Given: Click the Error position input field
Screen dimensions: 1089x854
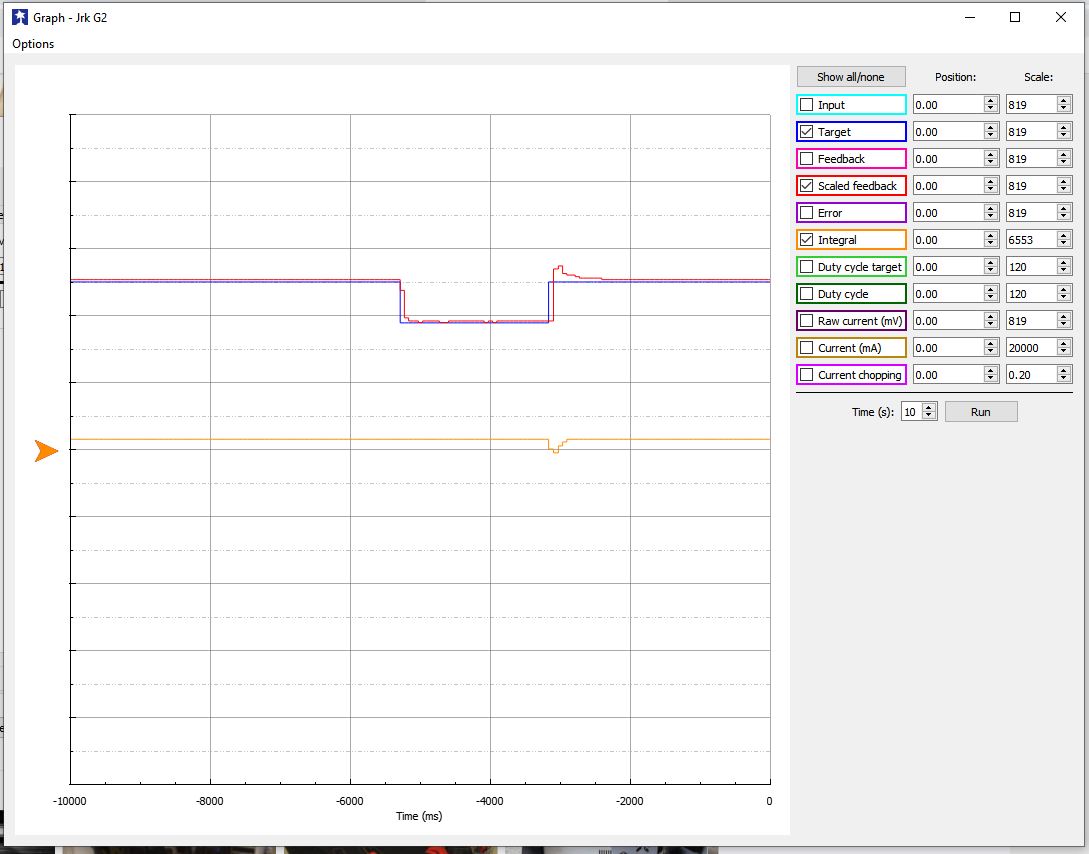Looking at the screenshot, I should pyautogui.click(x=948, y=213).
